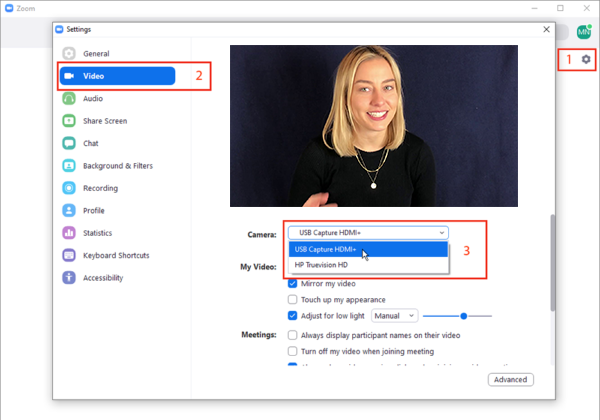This screenshot has height=420, width=600.
Task: Go to Chat settings
Action: 91,143
